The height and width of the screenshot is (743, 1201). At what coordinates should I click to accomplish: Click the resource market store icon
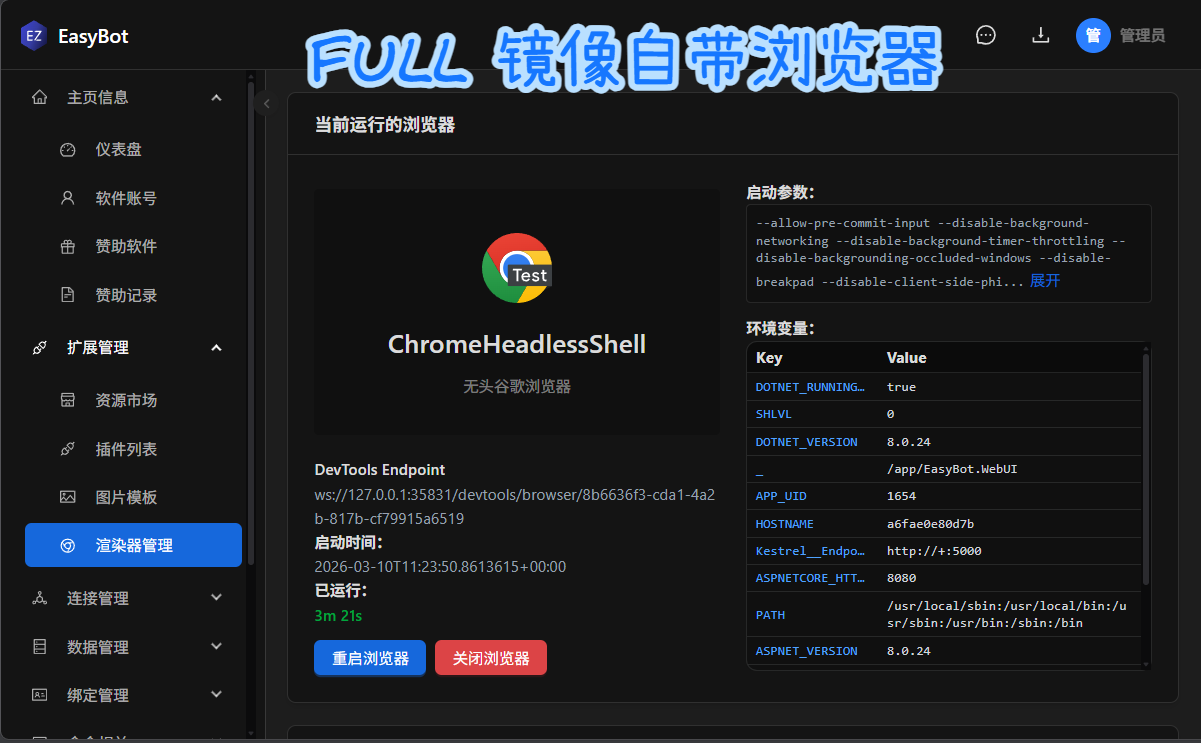[68, 400]
